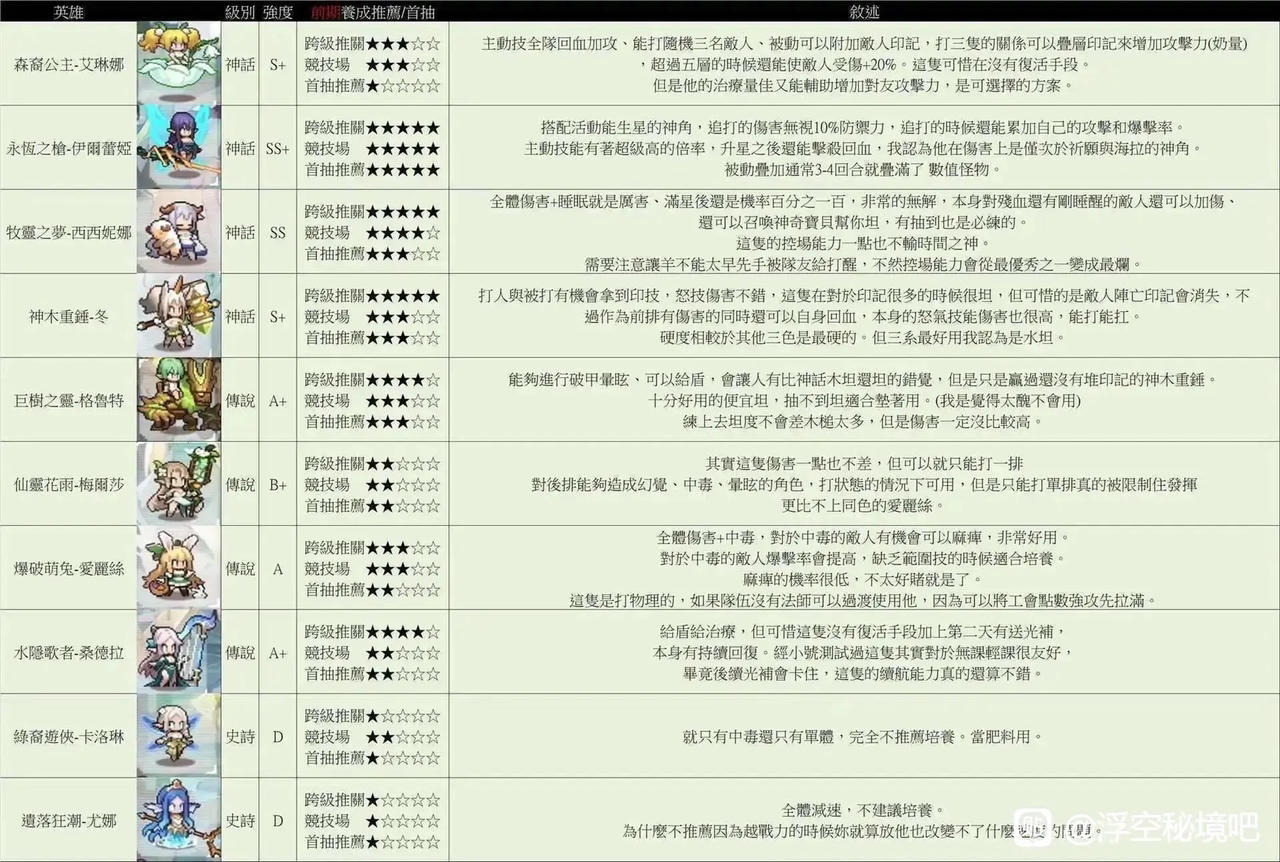This screenshot has height=862, width=1280.
Task: Select the 遺落狂潮-尤娜 character image
Action: [178, 821]
